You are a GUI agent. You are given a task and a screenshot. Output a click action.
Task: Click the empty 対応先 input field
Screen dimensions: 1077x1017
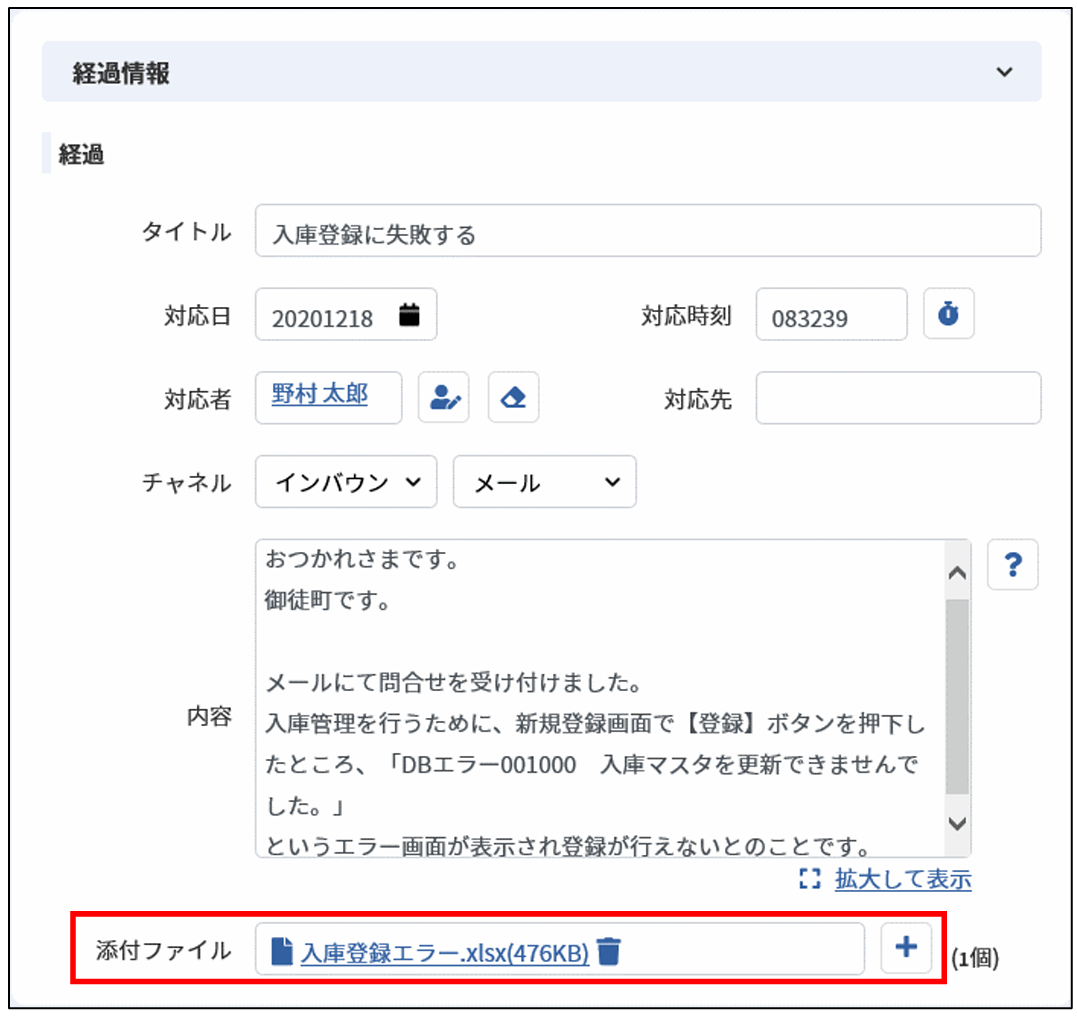point(898,398)
